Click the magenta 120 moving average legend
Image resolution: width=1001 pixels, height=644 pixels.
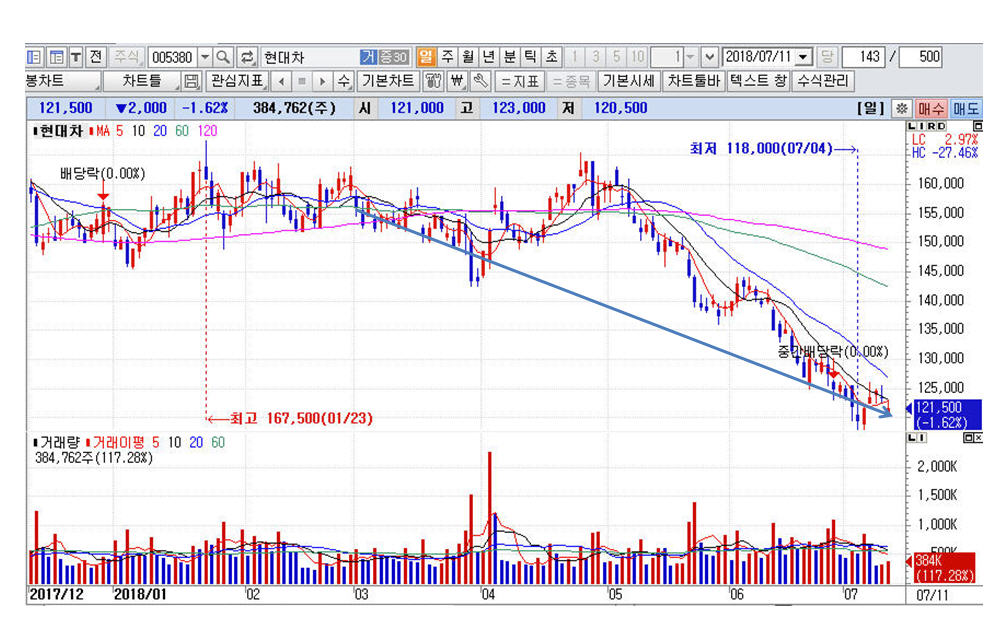(x=208, y=131)
